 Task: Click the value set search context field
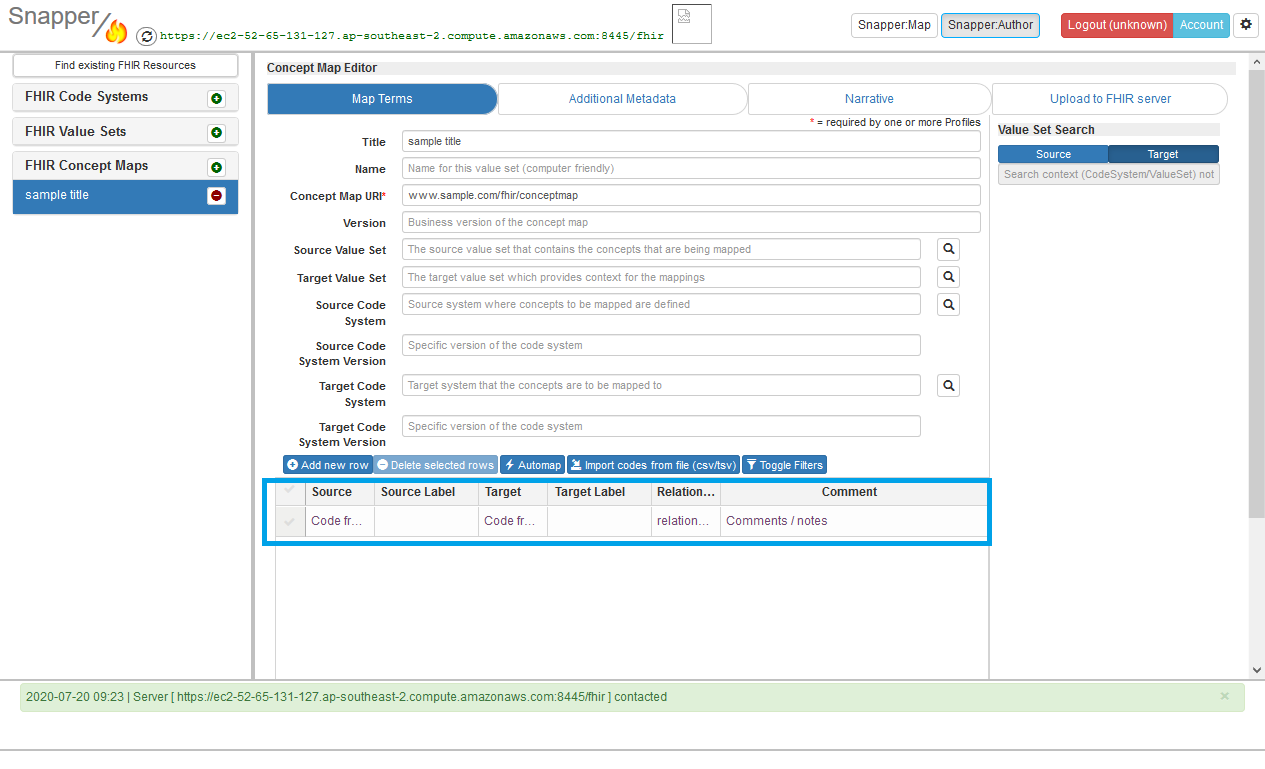1108,174
